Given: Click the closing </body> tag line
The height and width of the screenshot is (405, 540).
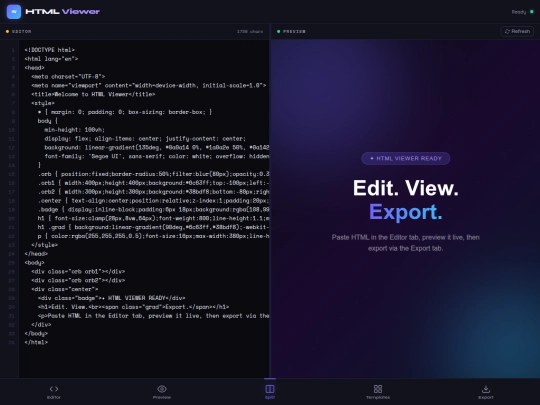Looking at the screenshot, I should (x=36, y=333).
